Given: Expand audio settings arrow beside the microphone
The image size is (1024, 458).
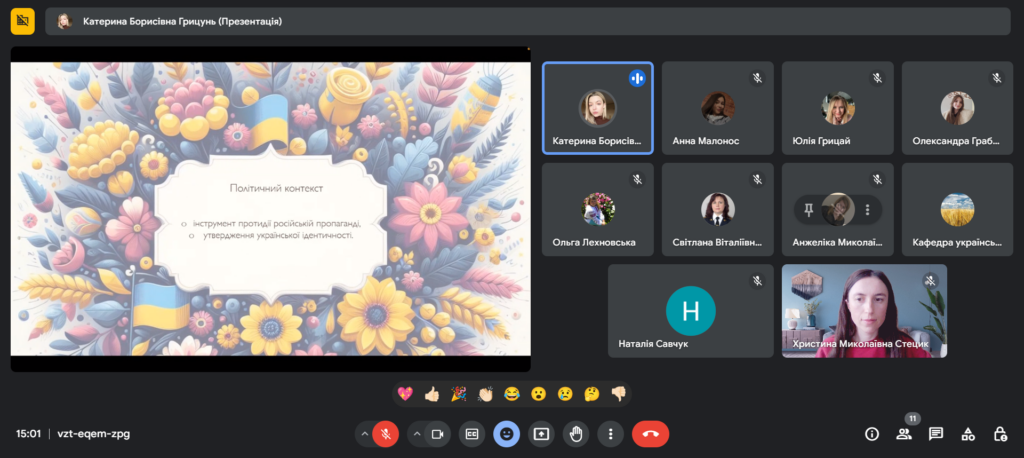Looking at the screenshot, I should click(x=362, y=434).
